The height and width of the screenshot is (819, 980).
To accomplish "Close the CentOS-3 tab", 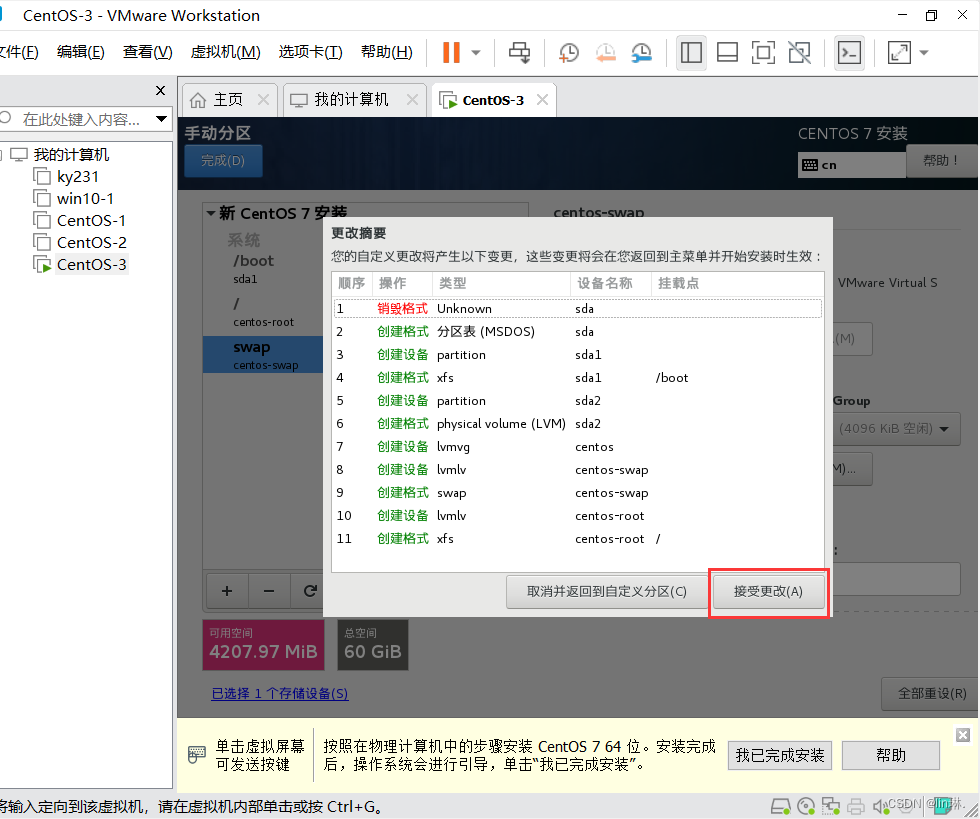I will (x=542, y=99).
